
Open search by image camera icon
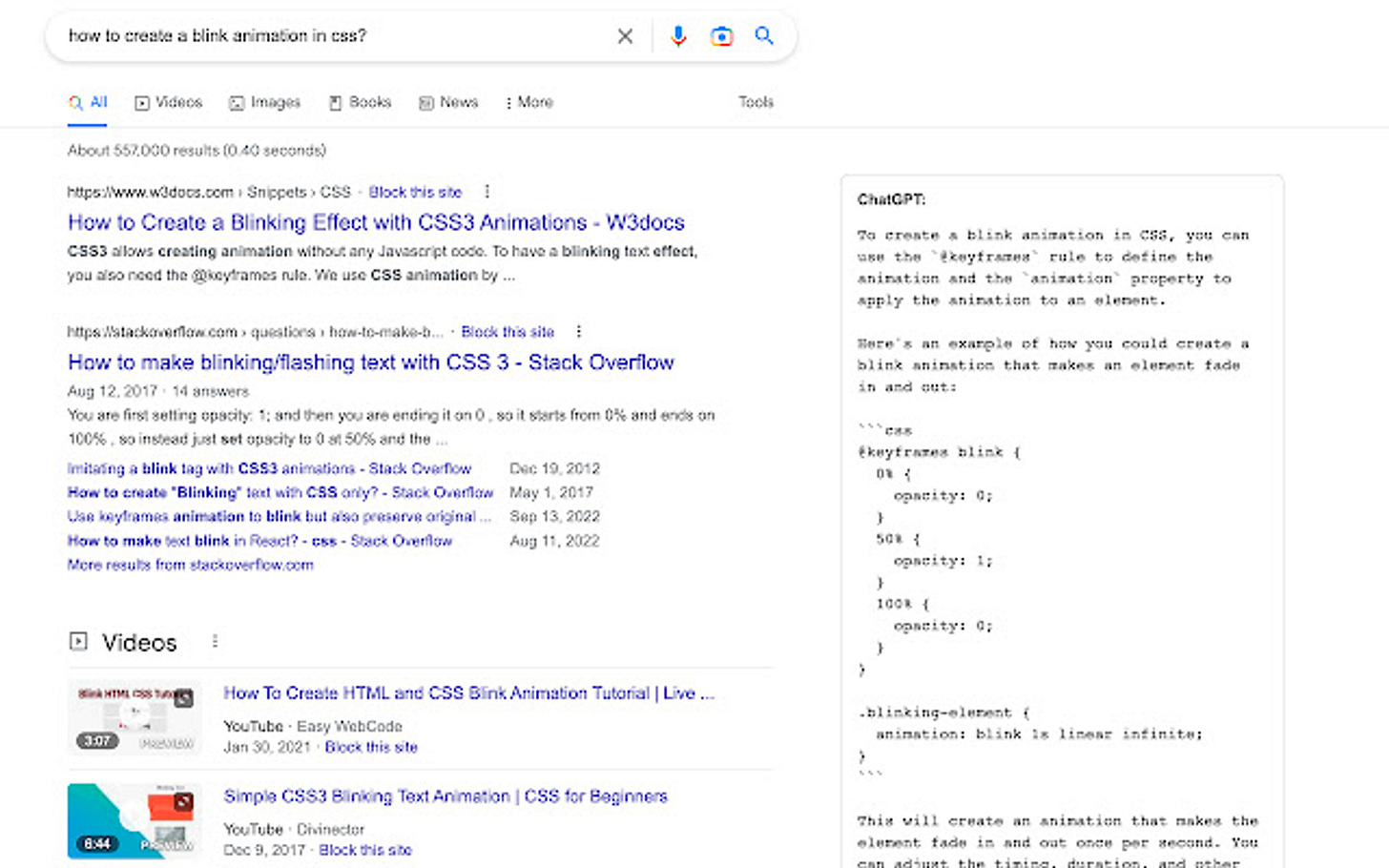coord(721,36)
